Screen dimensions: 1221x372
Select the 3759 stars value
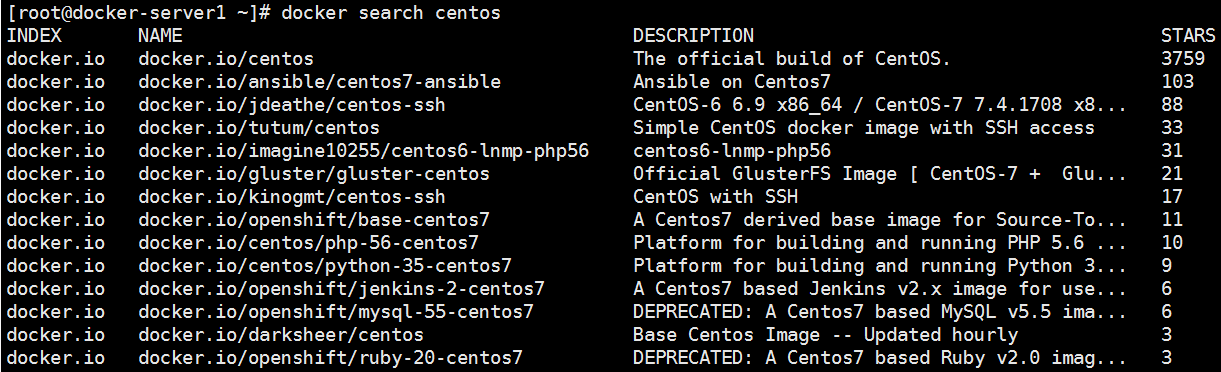pos(1183,59)
